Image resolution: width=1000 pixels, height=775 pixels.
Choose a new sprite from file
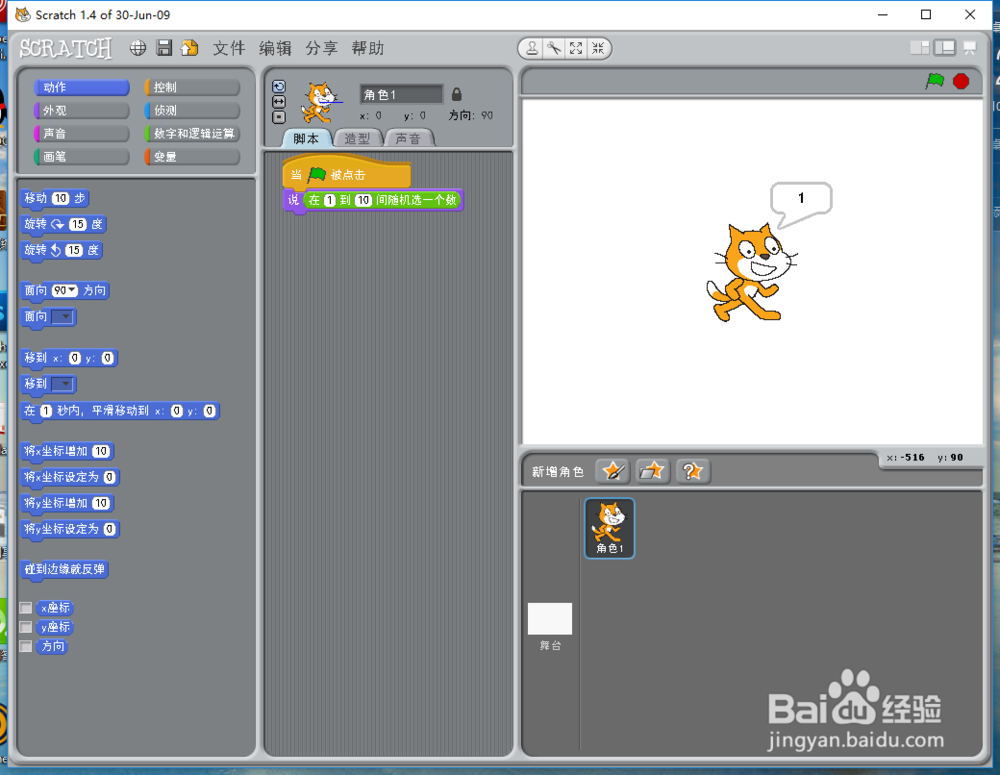point(653,470)
